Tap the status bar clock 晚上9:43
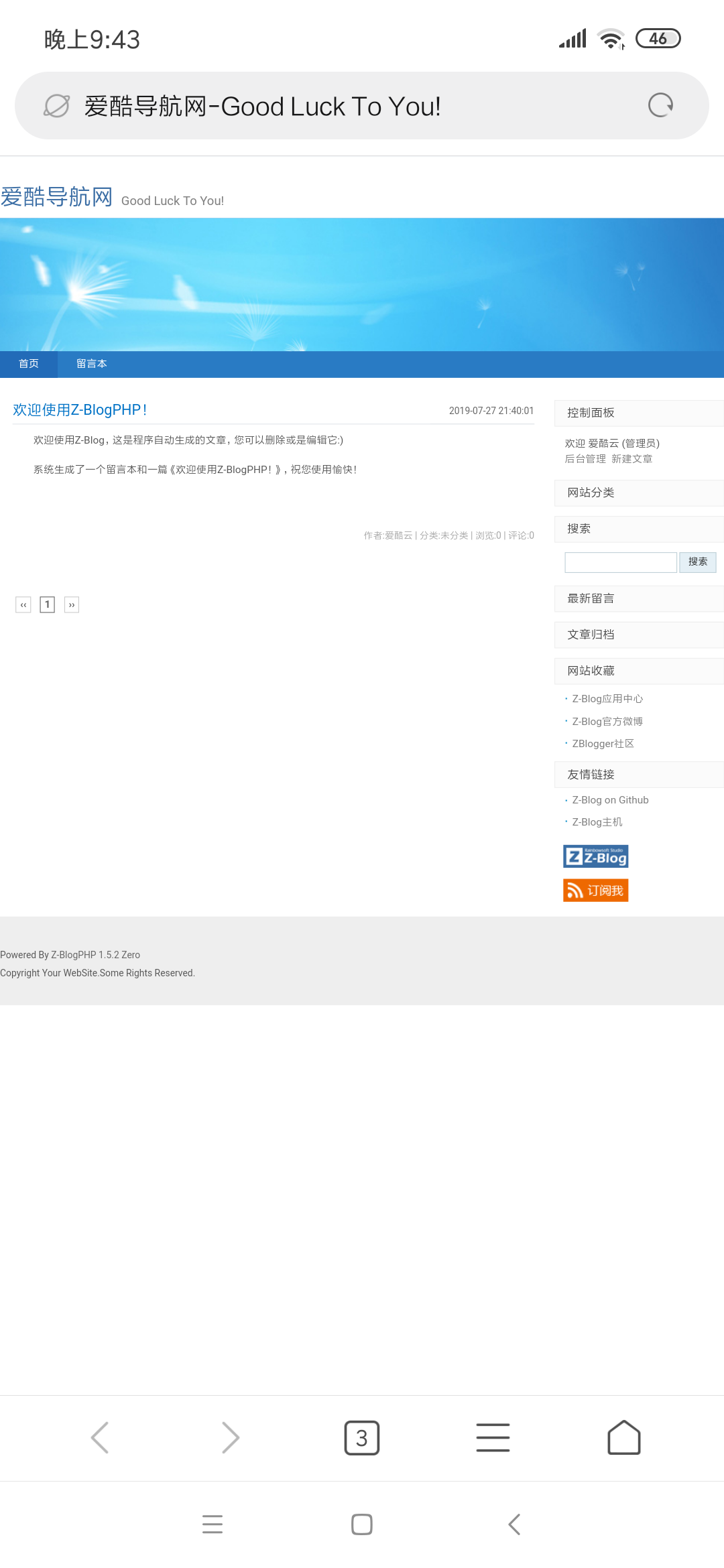 point(92,40)
